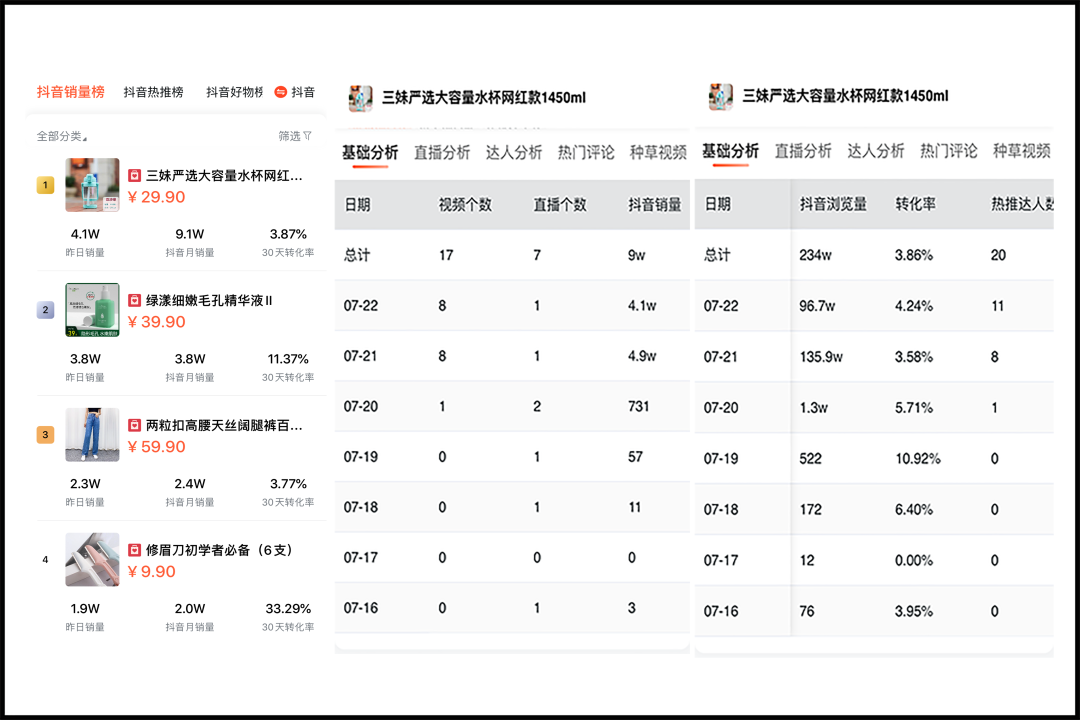
Task: Click price ¥39.90 in product list
Action: coord(156,322)
